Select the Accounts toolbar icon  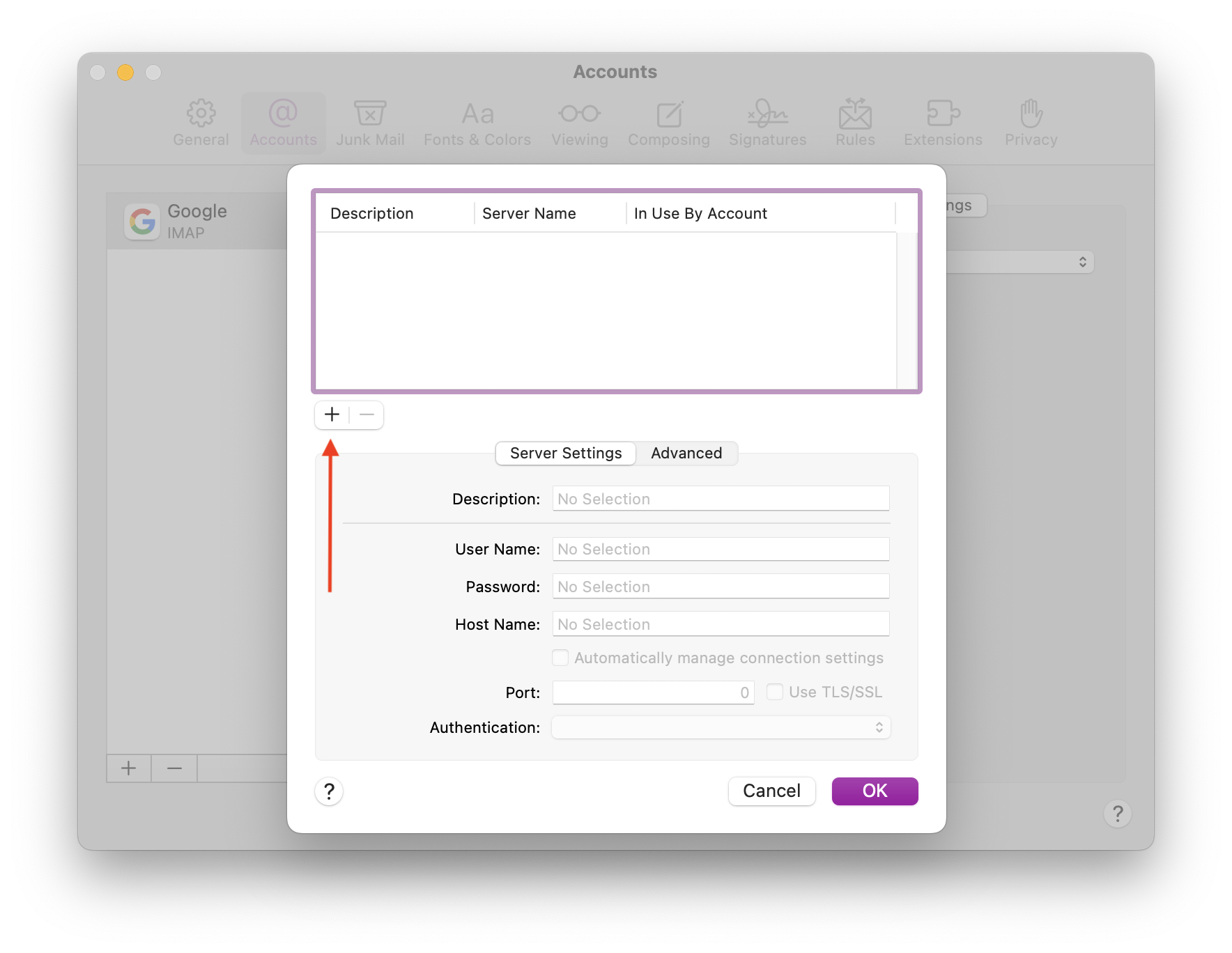click(x=283, y=123)
